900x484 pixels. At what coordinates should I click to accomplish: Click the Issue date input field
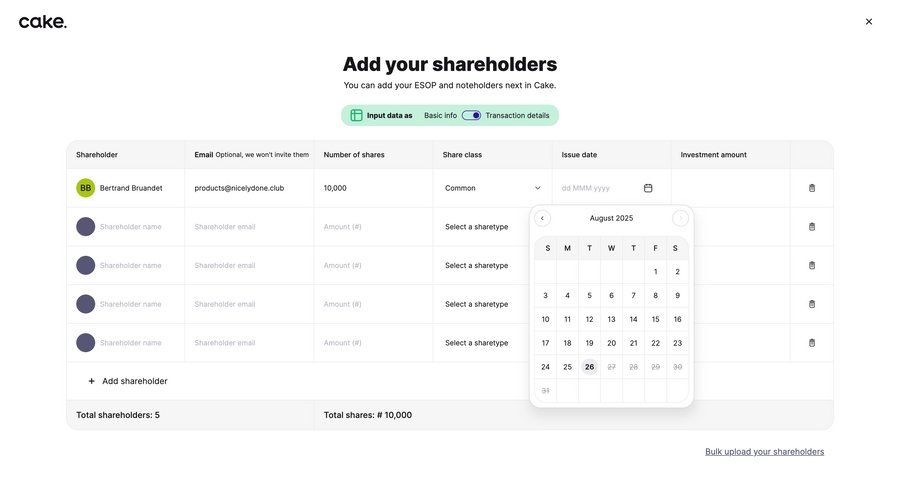pyautogui.click(x=597, y=188)
